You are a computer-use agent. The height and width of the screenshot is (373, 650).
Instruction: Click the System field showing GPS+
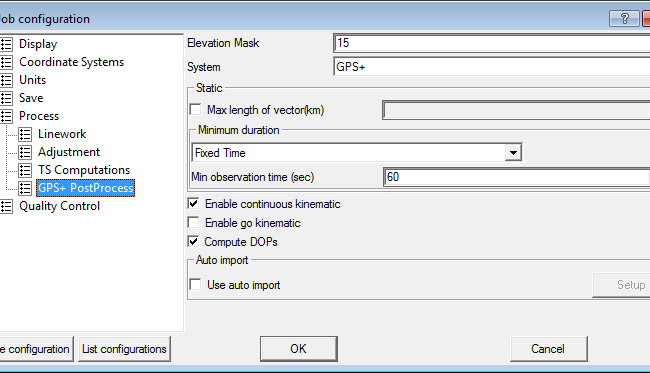[492, 67]
